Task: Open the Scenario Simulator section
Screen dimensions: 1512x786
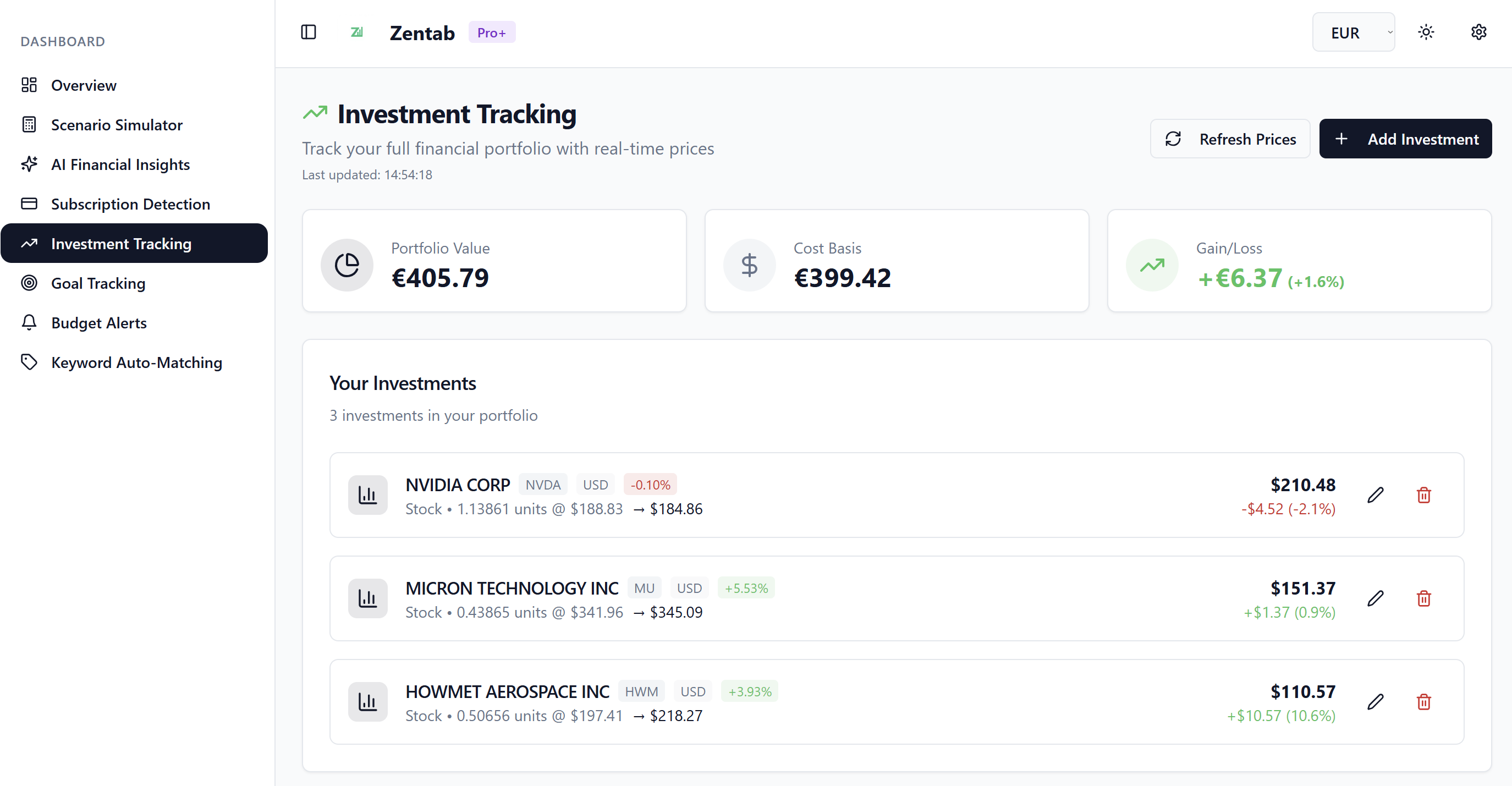Action: [x=116, y=124]
